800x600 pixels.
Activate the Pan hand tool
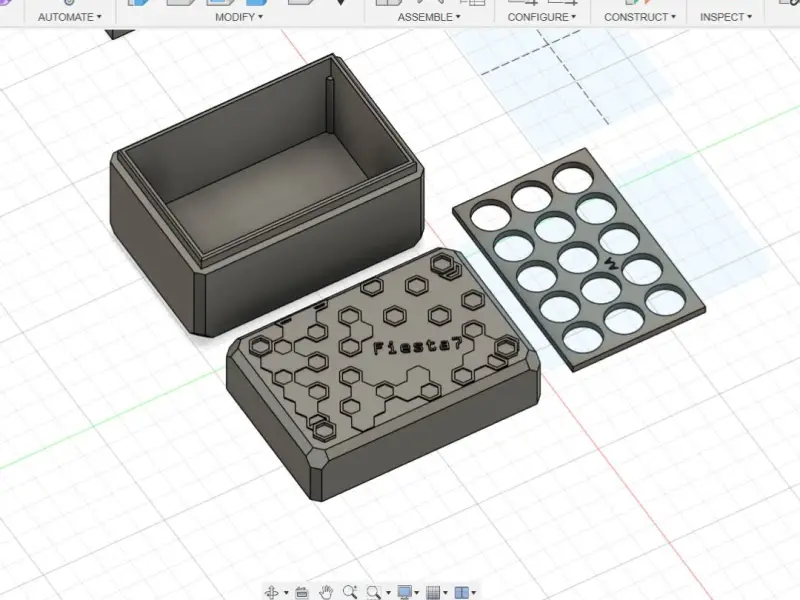(326, 592)
